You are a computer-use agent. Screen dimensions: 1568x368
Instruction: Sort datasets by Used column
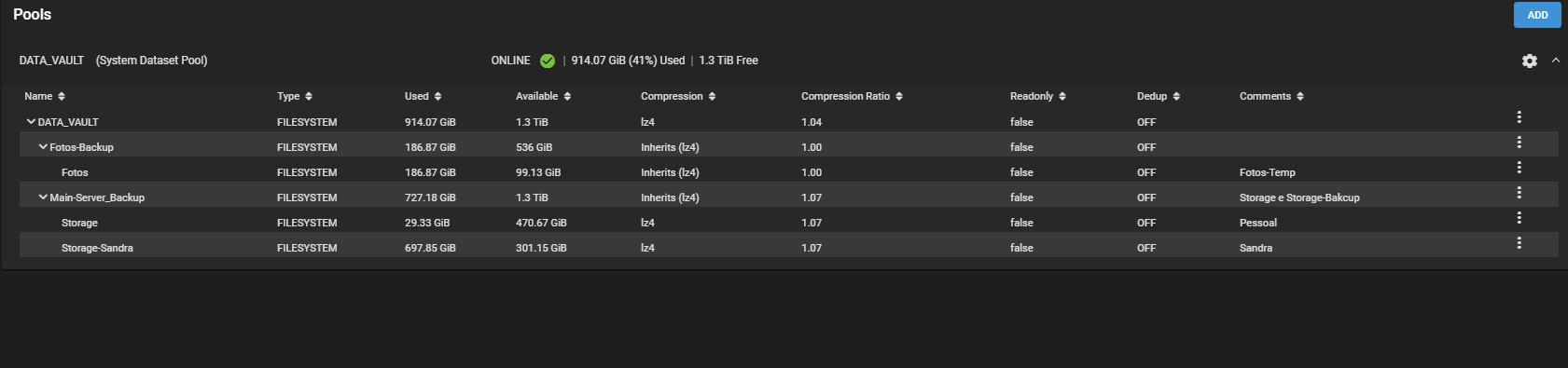(x=423, y=97)
